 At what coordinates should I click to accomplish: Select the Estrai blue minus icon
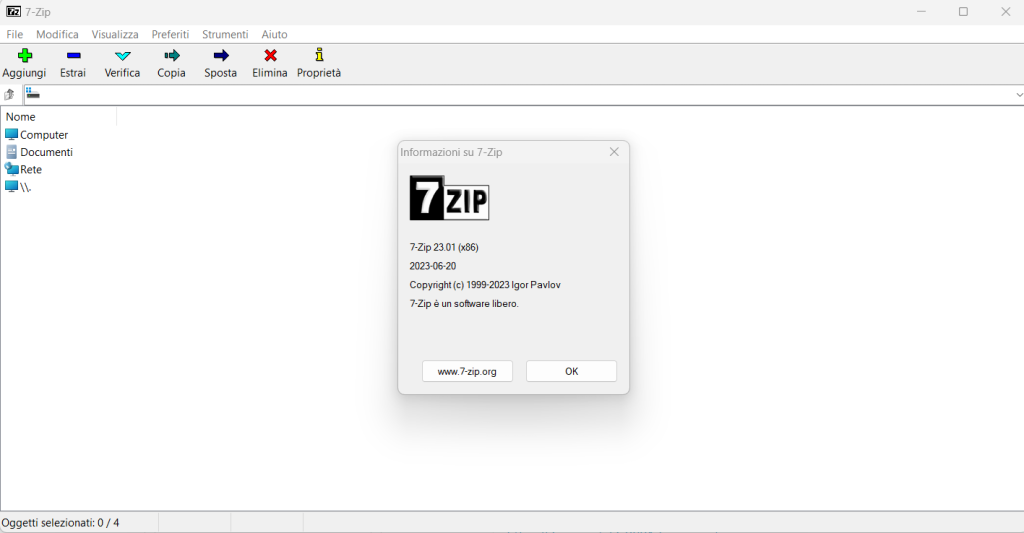click(73, 56)
